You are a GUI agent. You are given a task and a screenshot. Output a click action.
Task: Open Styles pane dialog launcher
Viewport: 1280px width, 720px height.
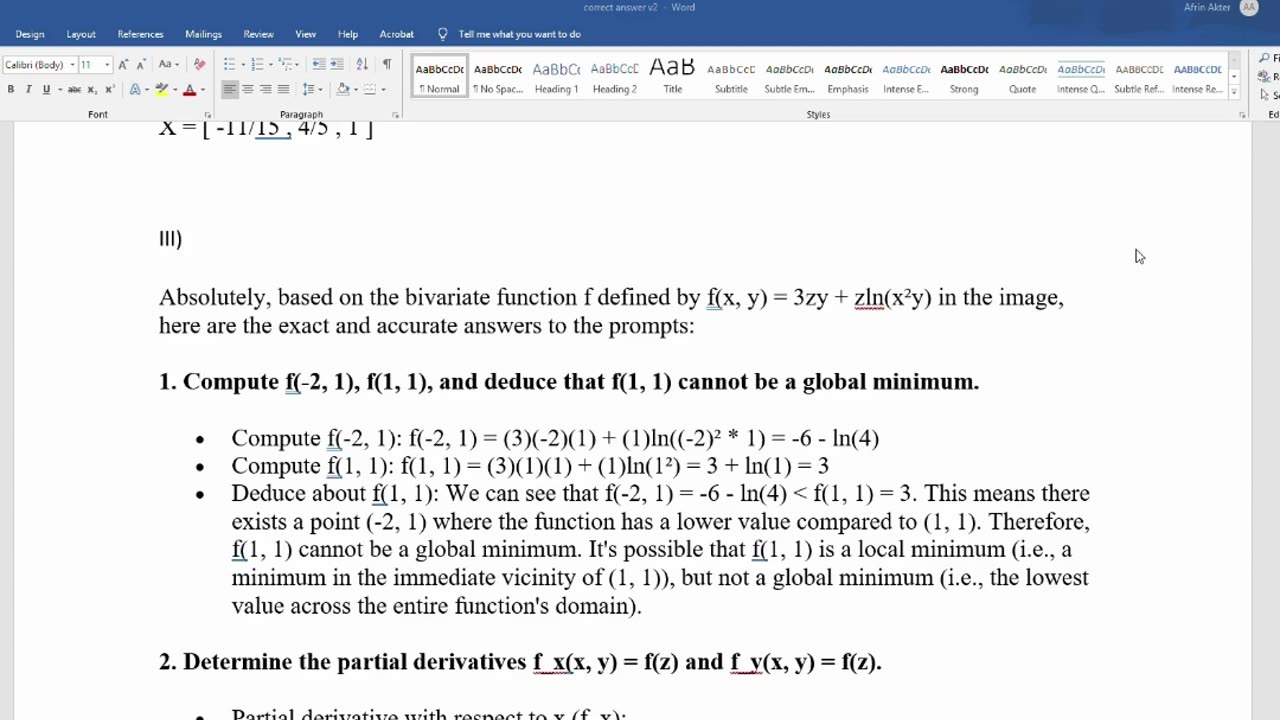[x=1243, y=115]
